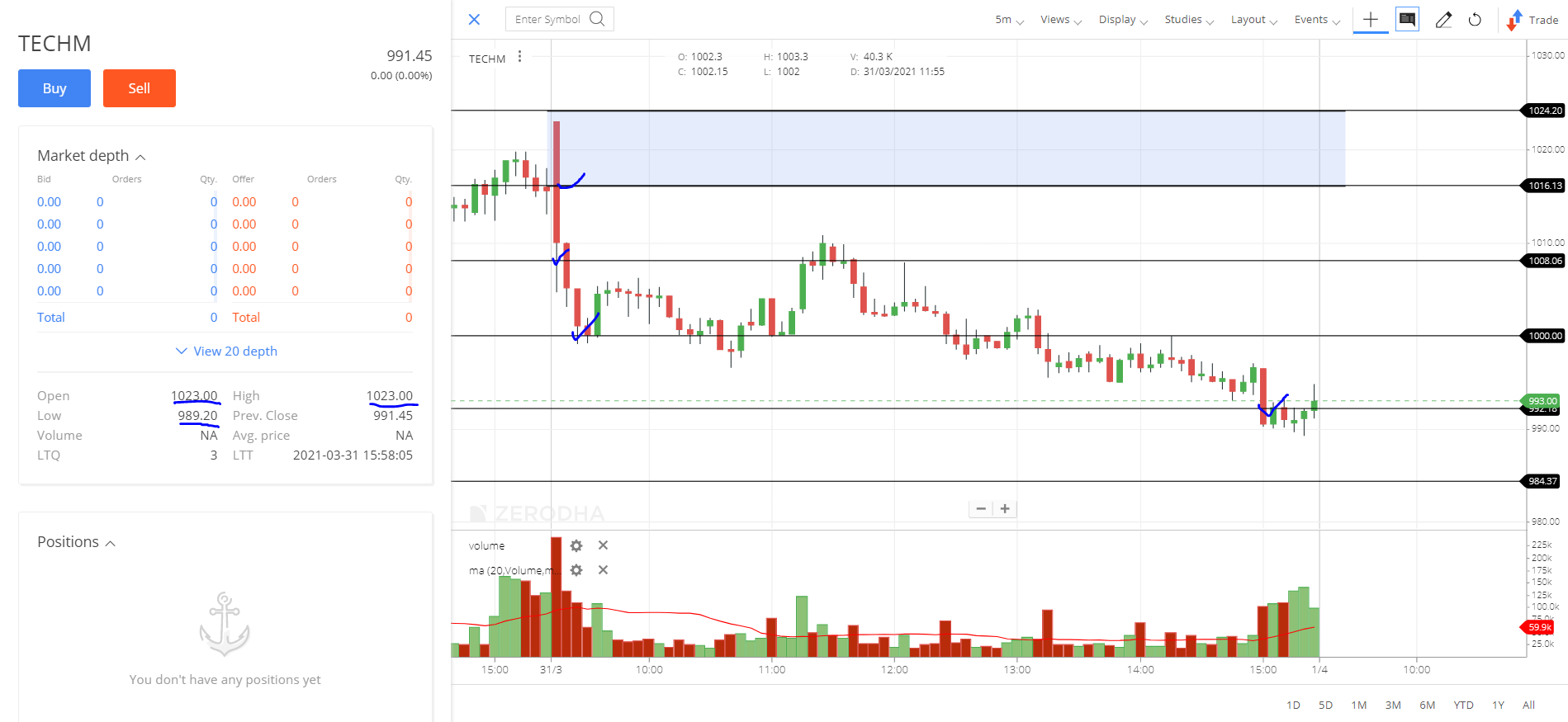The image size is (1568, 722).
Task: Click the 1016.13 price line label
Action: [1542, 186]
